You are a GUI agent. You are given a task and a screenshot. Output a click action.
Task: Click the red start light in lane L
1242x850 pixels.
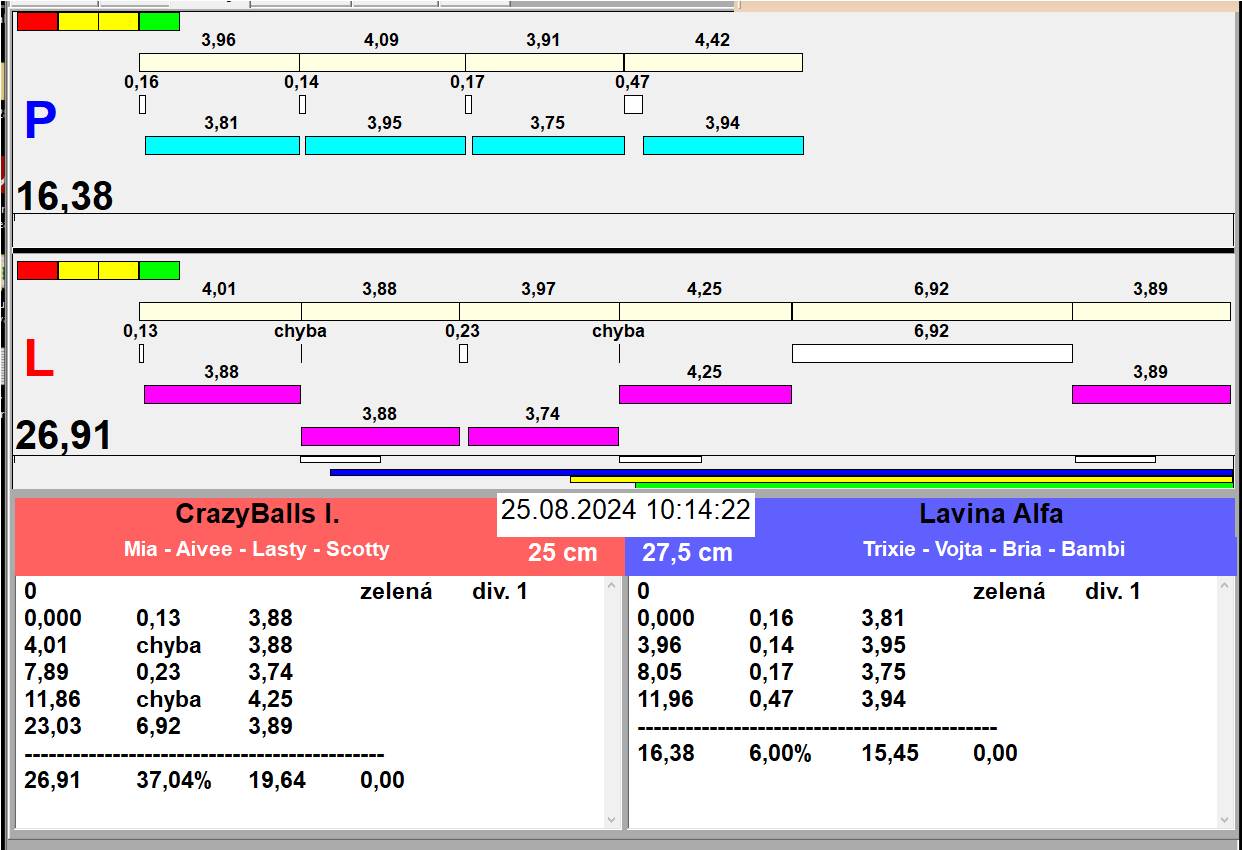coord(37,271)
